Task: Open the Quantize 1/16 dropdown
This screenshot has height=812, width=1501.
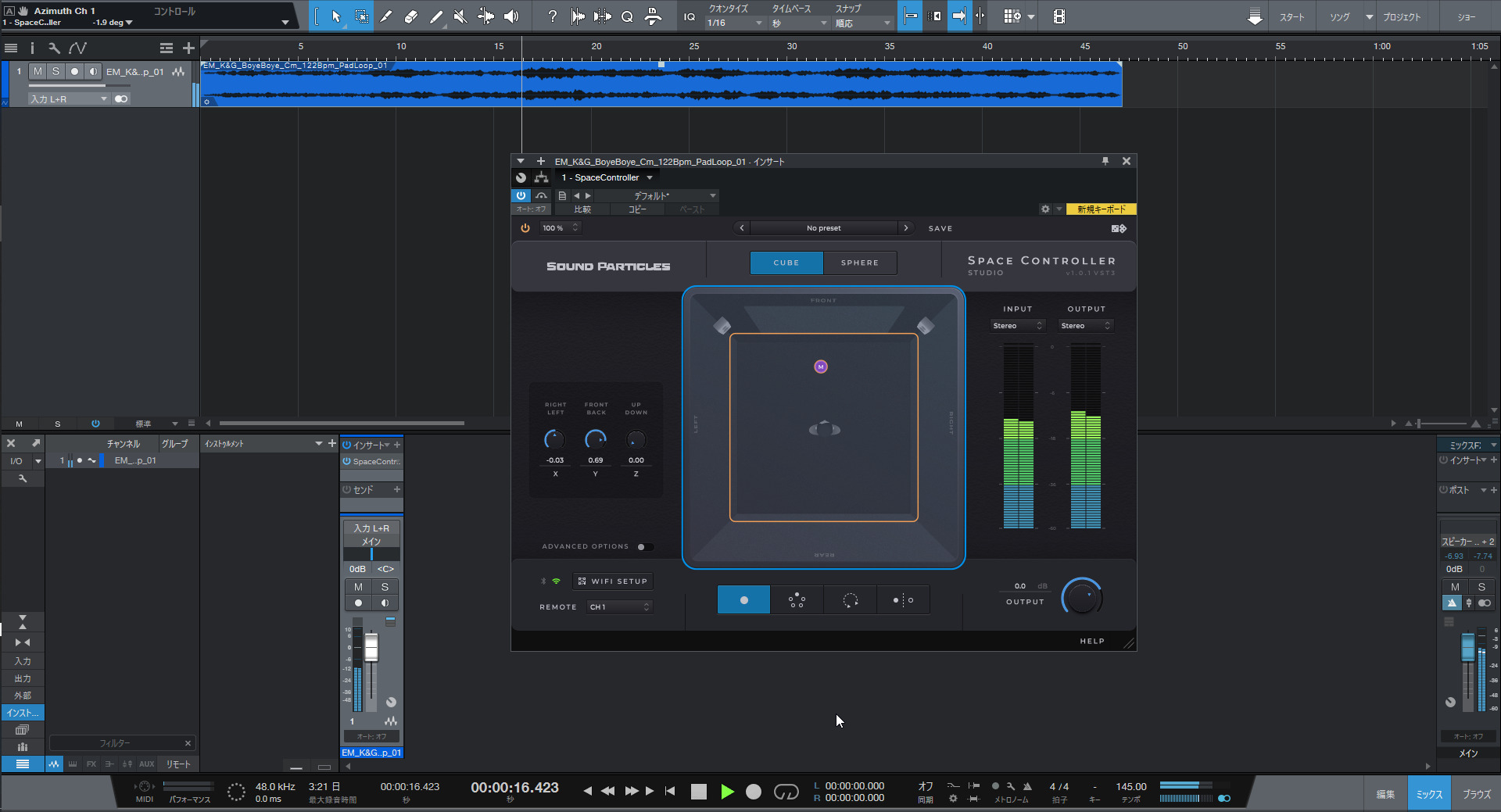Action: pyautogui.click(x=734, y=23)
